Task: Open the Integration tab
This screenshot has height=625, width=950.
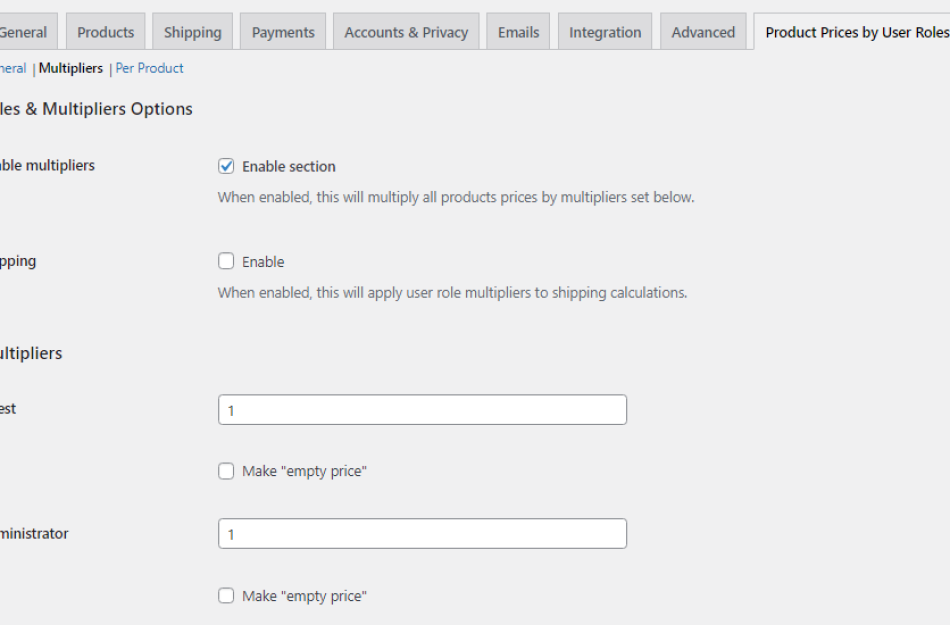Action: point(604,31)
